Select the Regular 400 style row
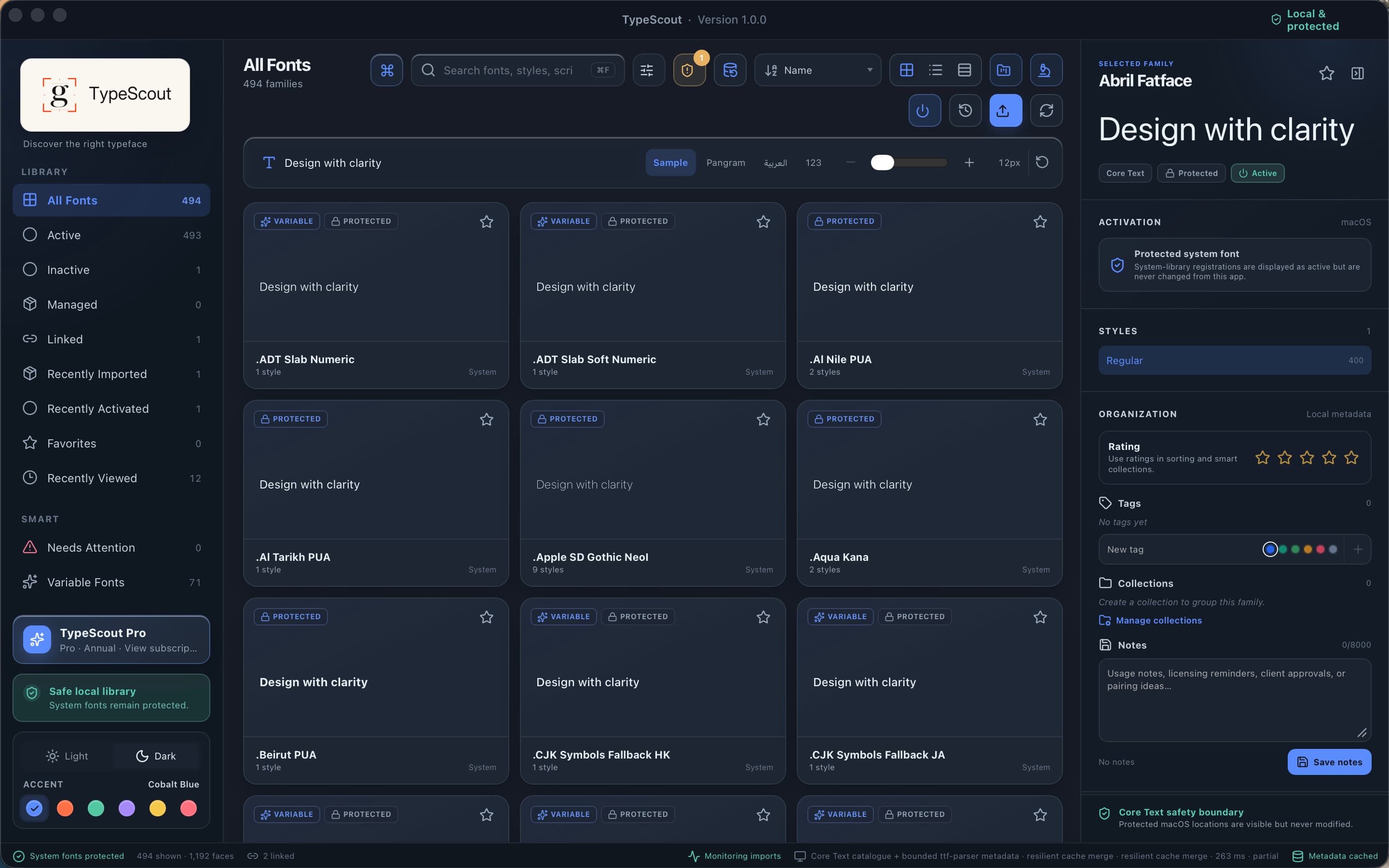The height and width of the screenshot is (868, 1389). (1234, 361)
